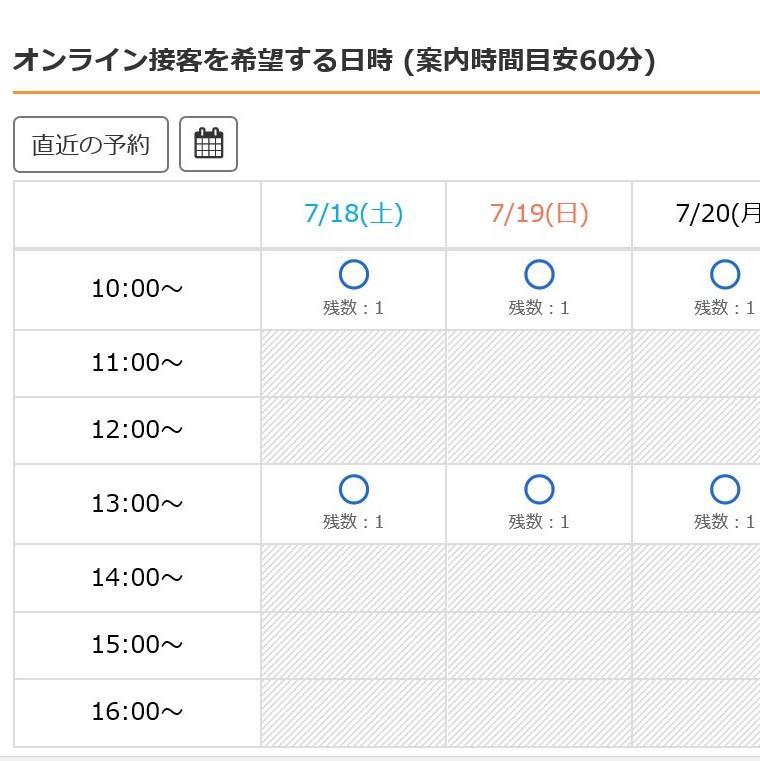The width and height of the screenshot is (760, 761).
Task: Select 7/20 10:00 available slot circle
Action: pyautogui.click(x=724, y=275)
